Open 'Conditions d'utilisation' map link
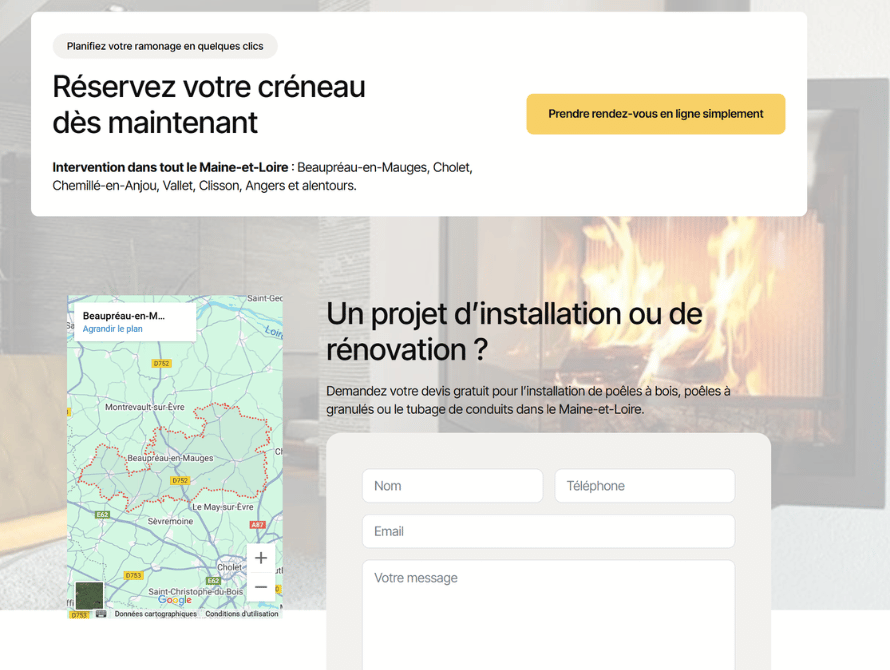The image size is (890, 670). click(242, 614)
